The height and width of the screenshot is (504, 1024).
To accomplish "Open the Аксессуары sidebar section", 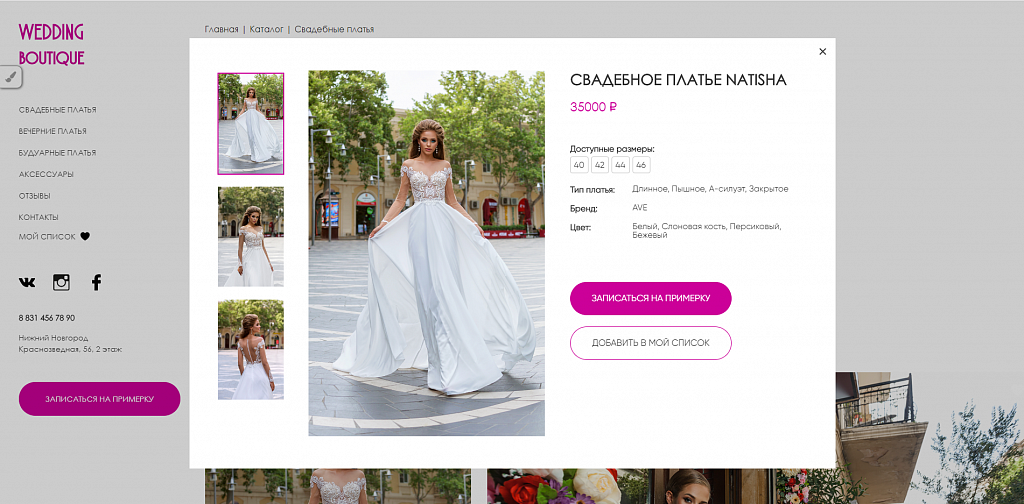I will point(46,174).
